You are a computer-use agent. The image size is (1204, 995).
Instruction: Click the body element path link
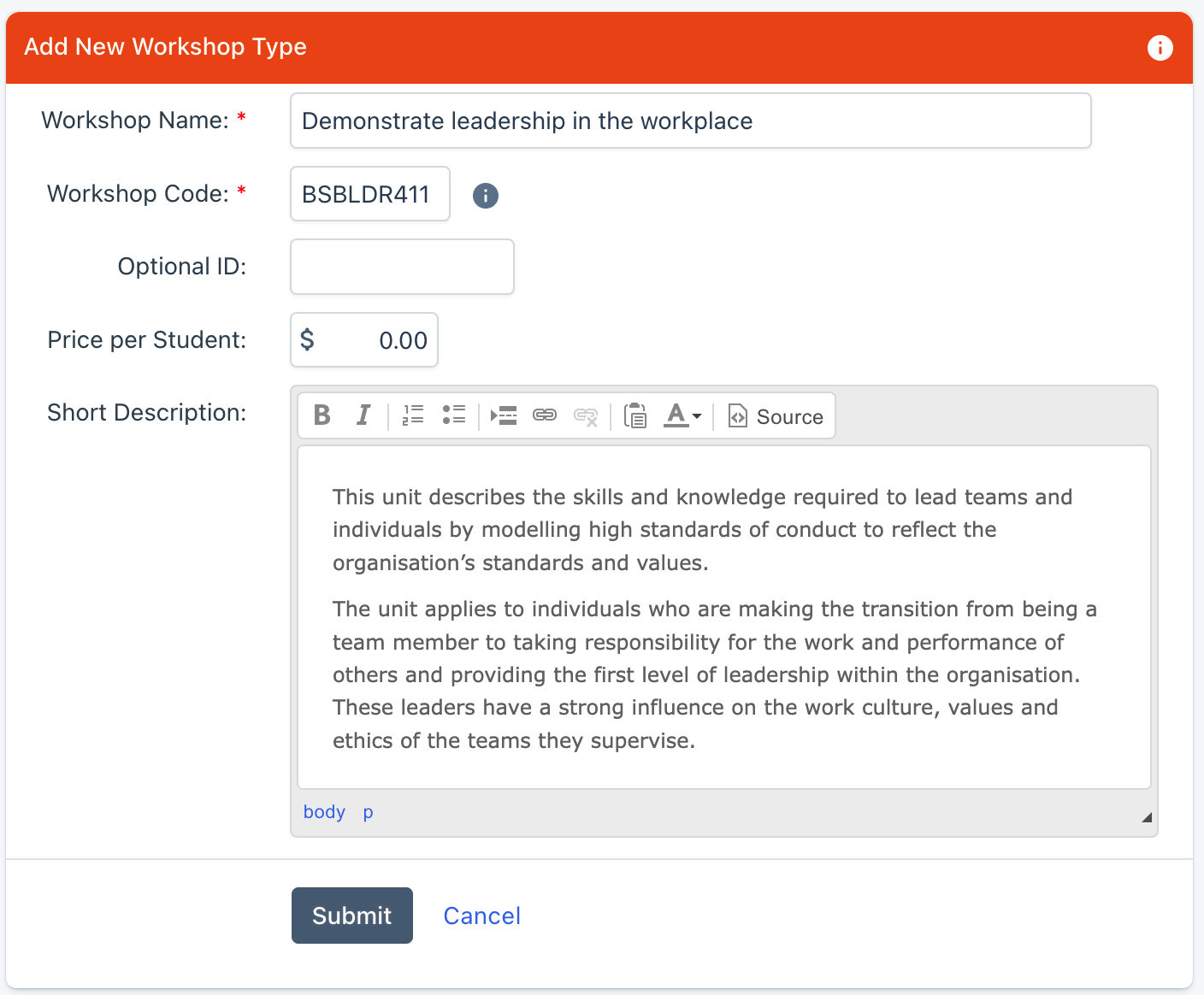point(324,812)
